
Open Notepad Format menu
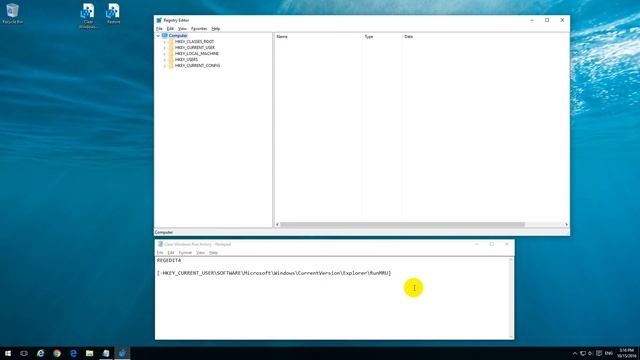click(185, 253)
